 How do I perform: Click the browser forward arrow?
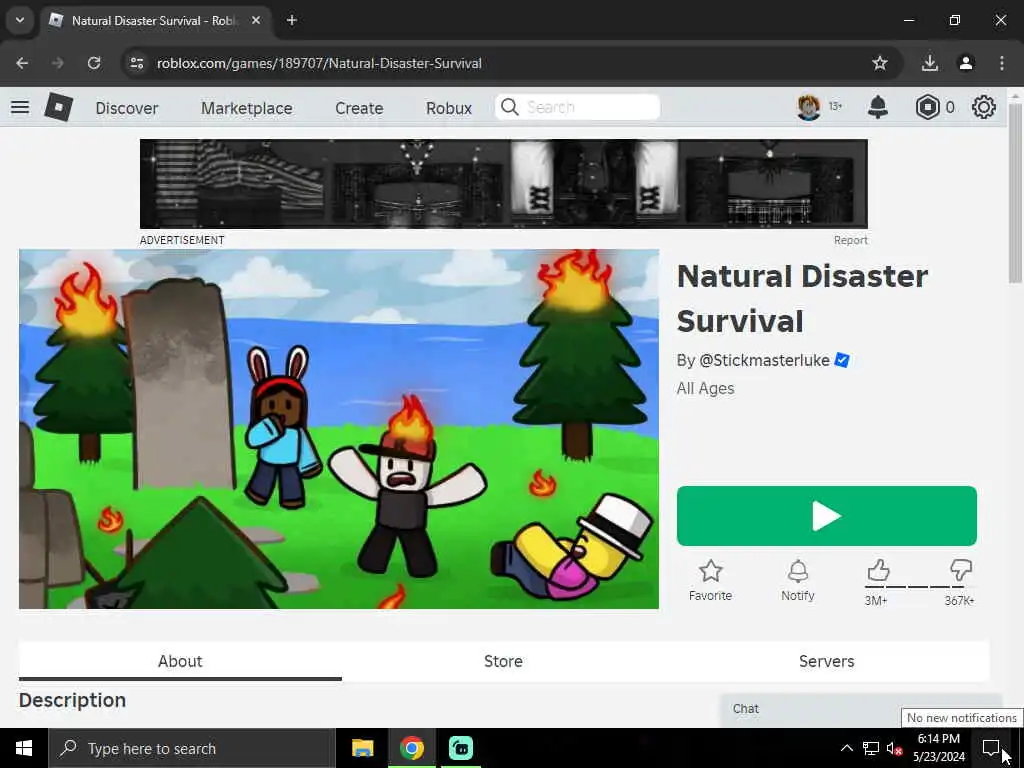tap(58, 63)
